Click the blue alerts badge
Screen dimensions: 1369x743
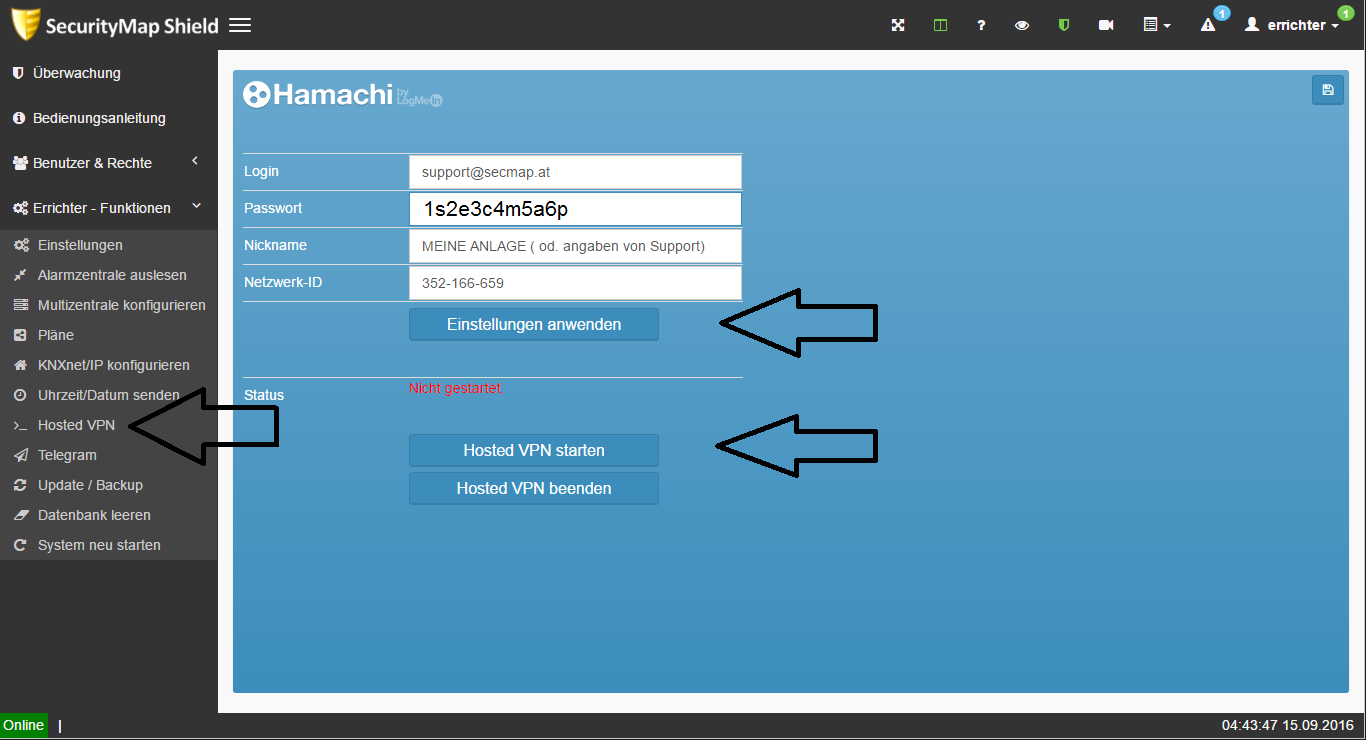point(1221,13)
